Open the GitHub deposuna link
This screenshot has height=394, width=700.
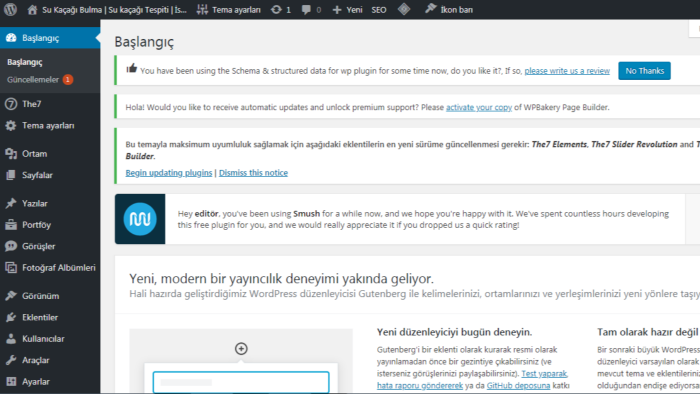click(x=518, y=386)
